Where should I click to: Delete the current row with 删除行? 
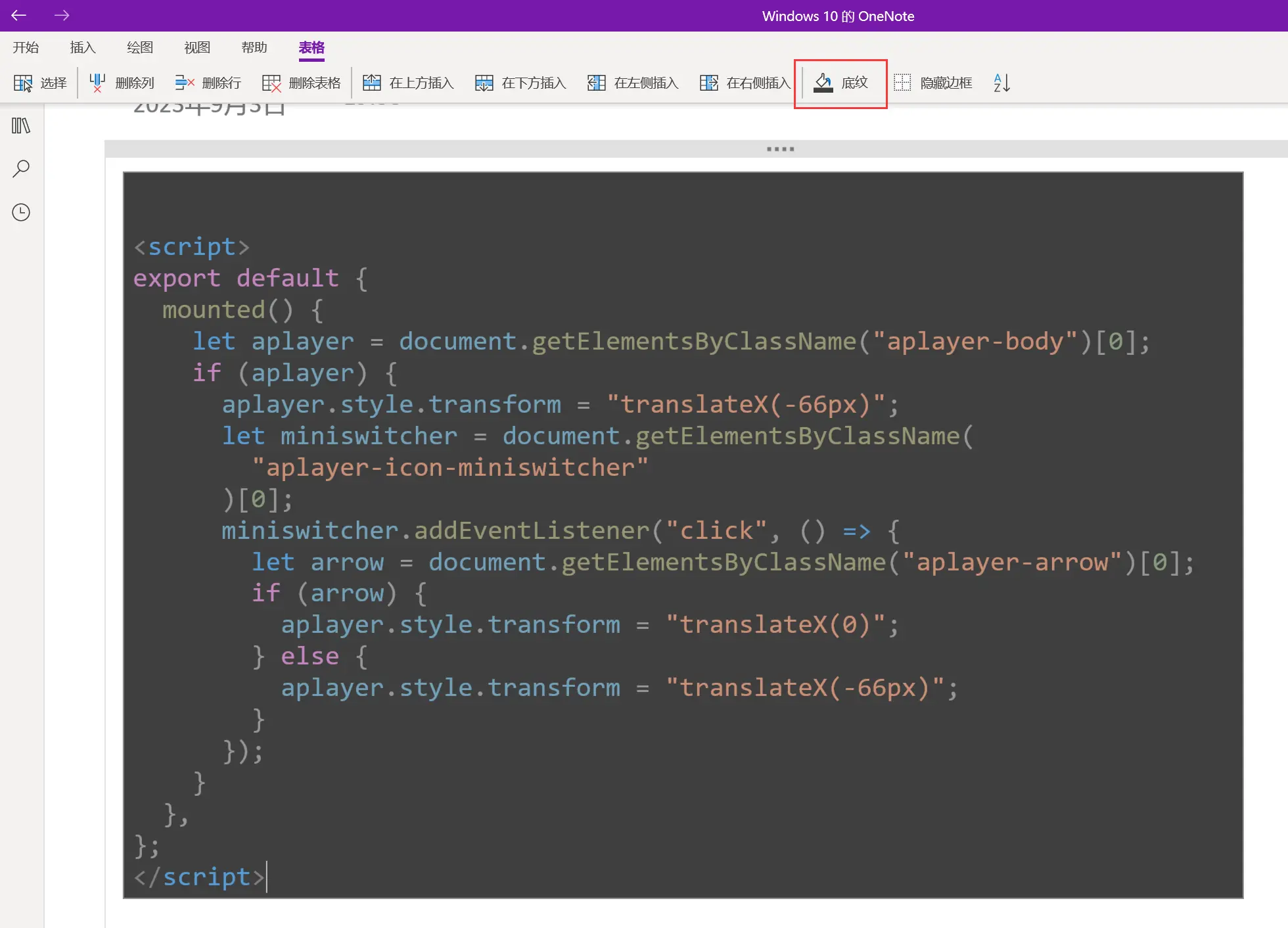pyautogui.click(x=208, y=83)
